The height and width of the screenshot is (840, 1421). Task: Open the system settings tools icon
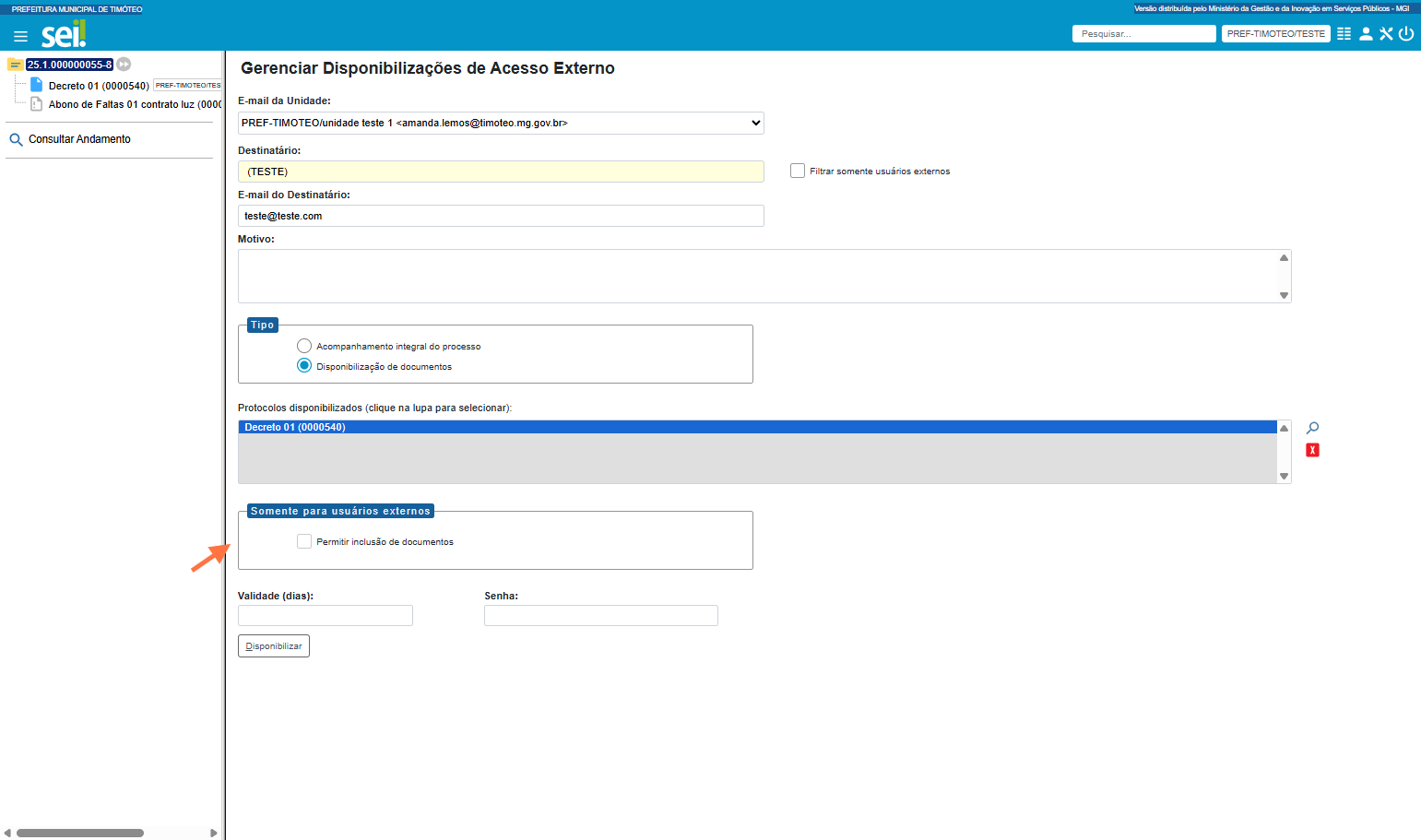(x=1386, y=34)
